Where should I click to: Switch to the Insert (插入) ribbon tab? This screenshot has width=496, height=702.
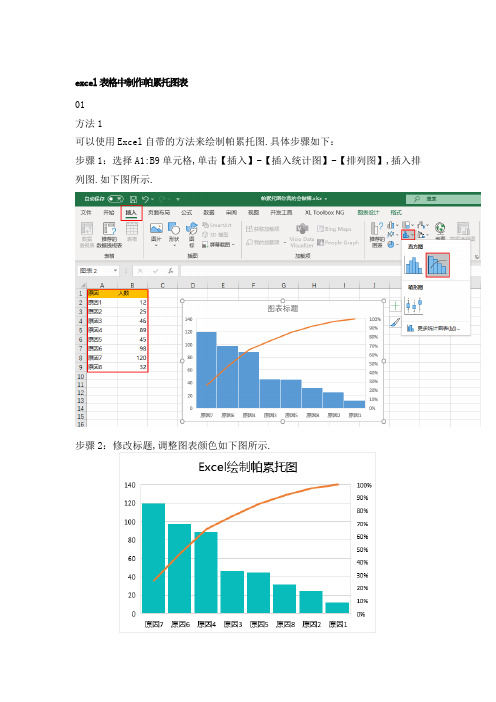tap(131, 213)
